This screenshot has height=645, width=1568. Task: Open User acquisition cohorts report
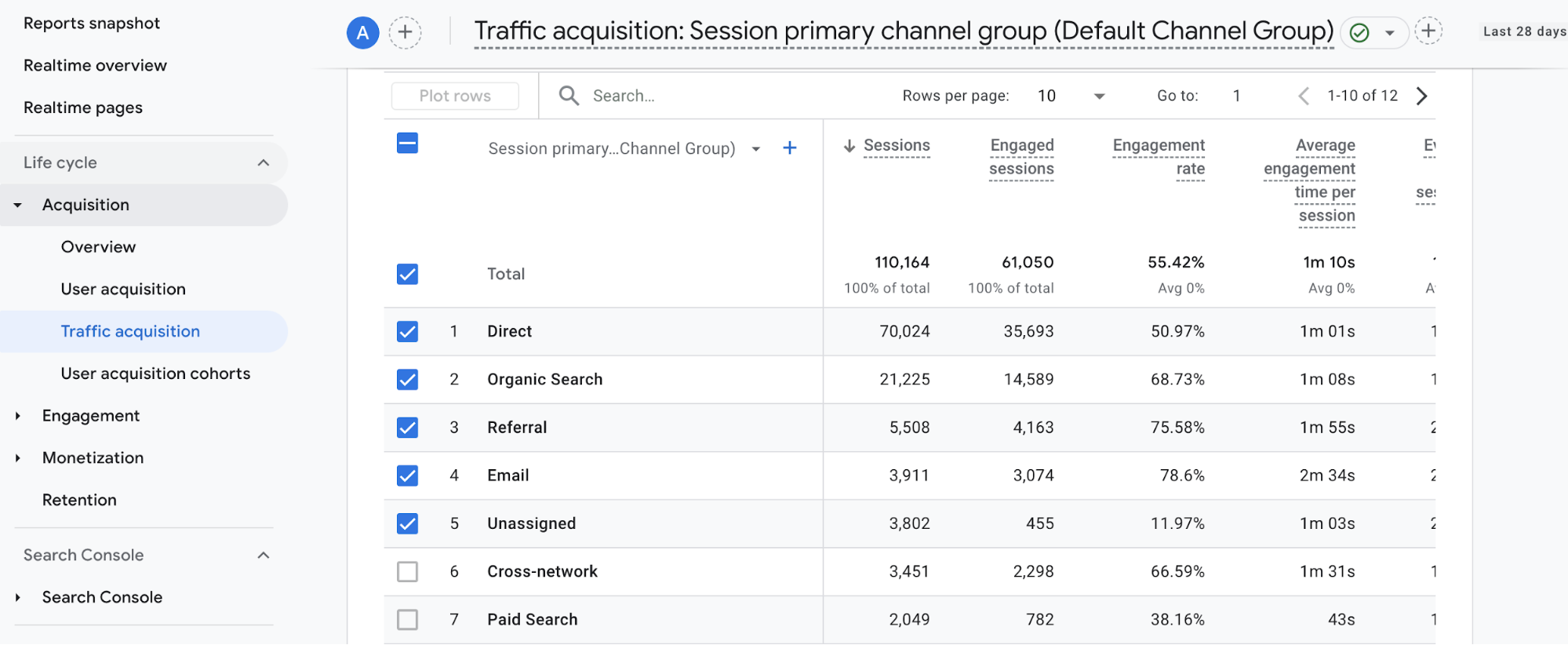155,374
